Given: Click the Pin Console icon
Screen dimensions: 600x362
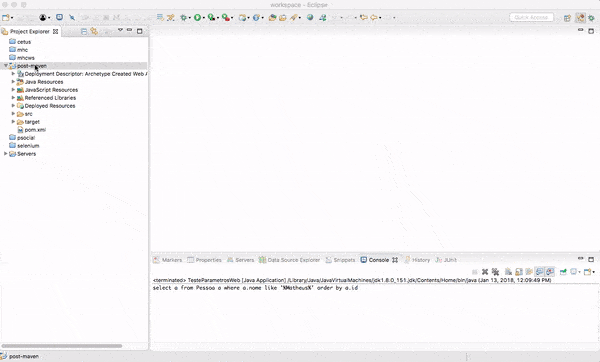Looking at the screenshot, I should (x=563, y=272).
